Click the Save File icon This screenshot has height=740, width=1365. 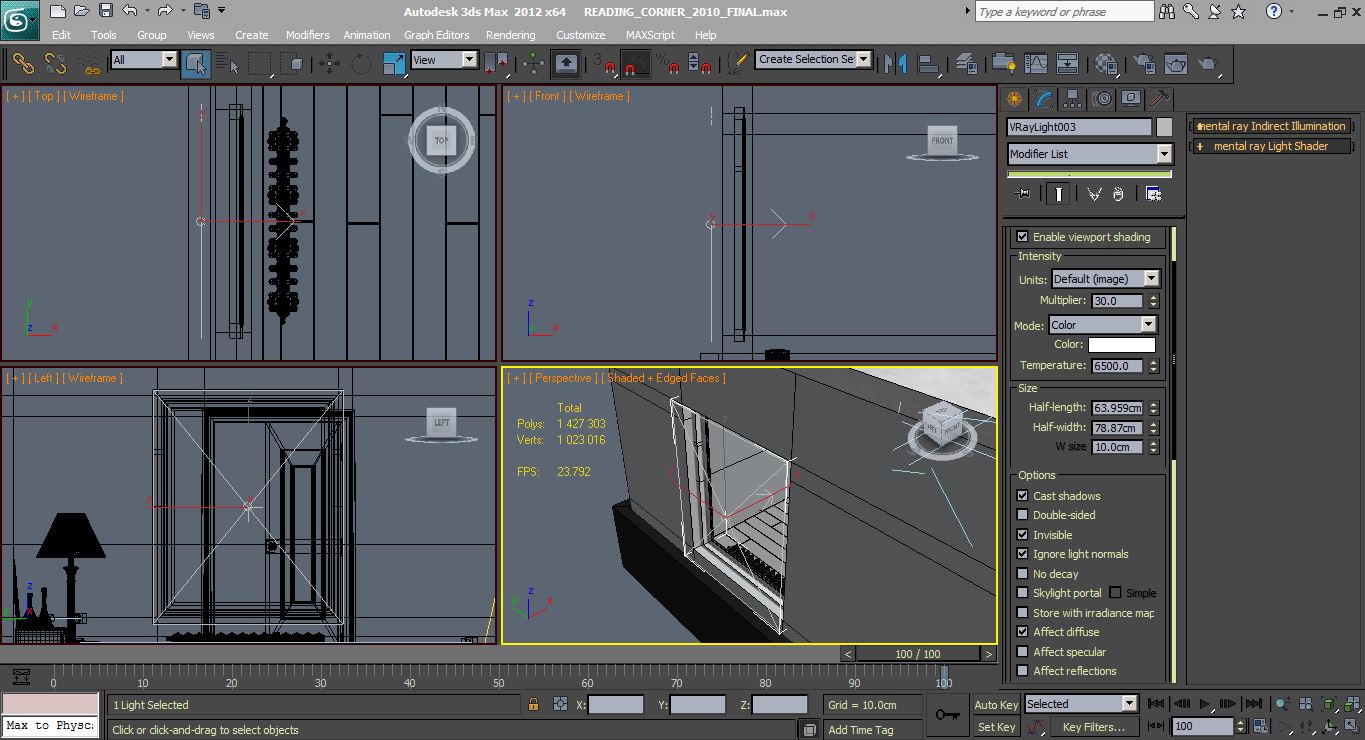106,11
